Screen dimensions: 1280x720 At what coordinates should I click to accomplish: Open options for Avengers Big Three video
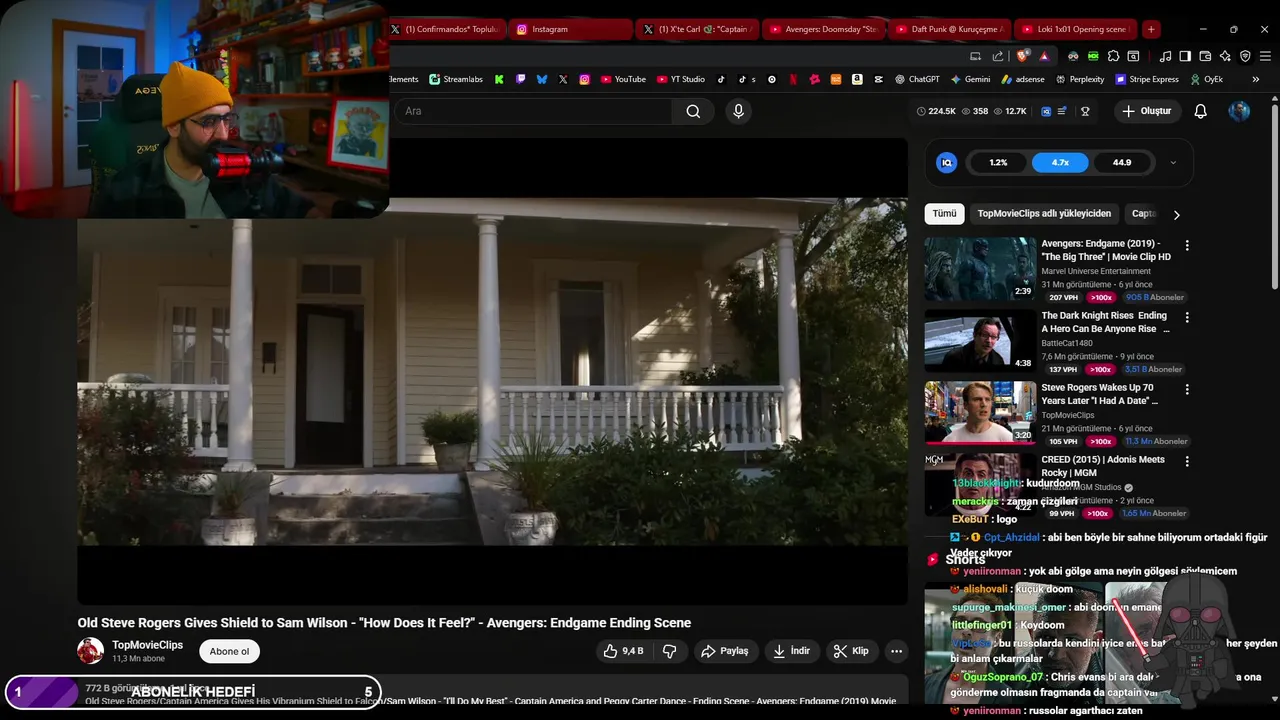coord(1187,245)
